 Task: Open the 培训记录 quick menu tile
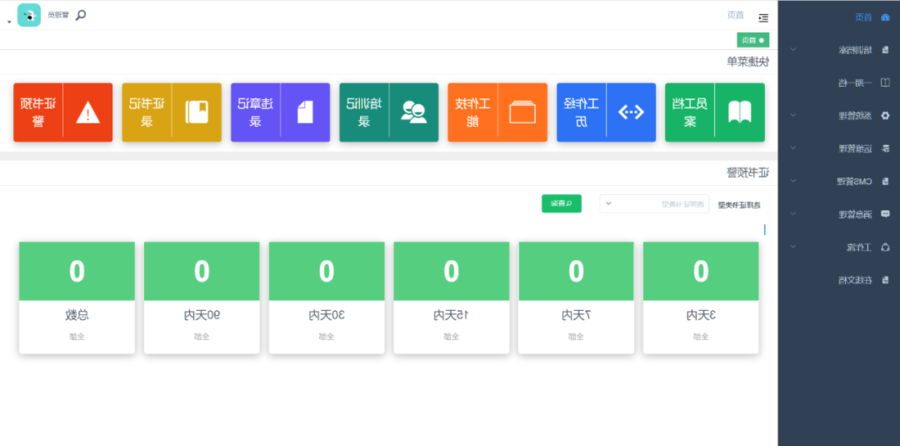tap(389, 112)
